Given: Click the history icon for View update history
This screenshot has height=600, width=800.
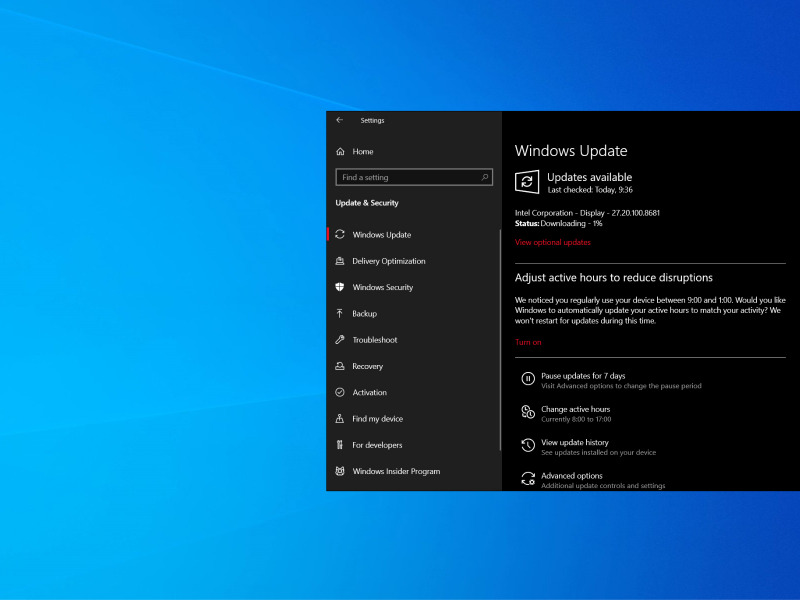Looking at the screenshot, I should (528, 445).
